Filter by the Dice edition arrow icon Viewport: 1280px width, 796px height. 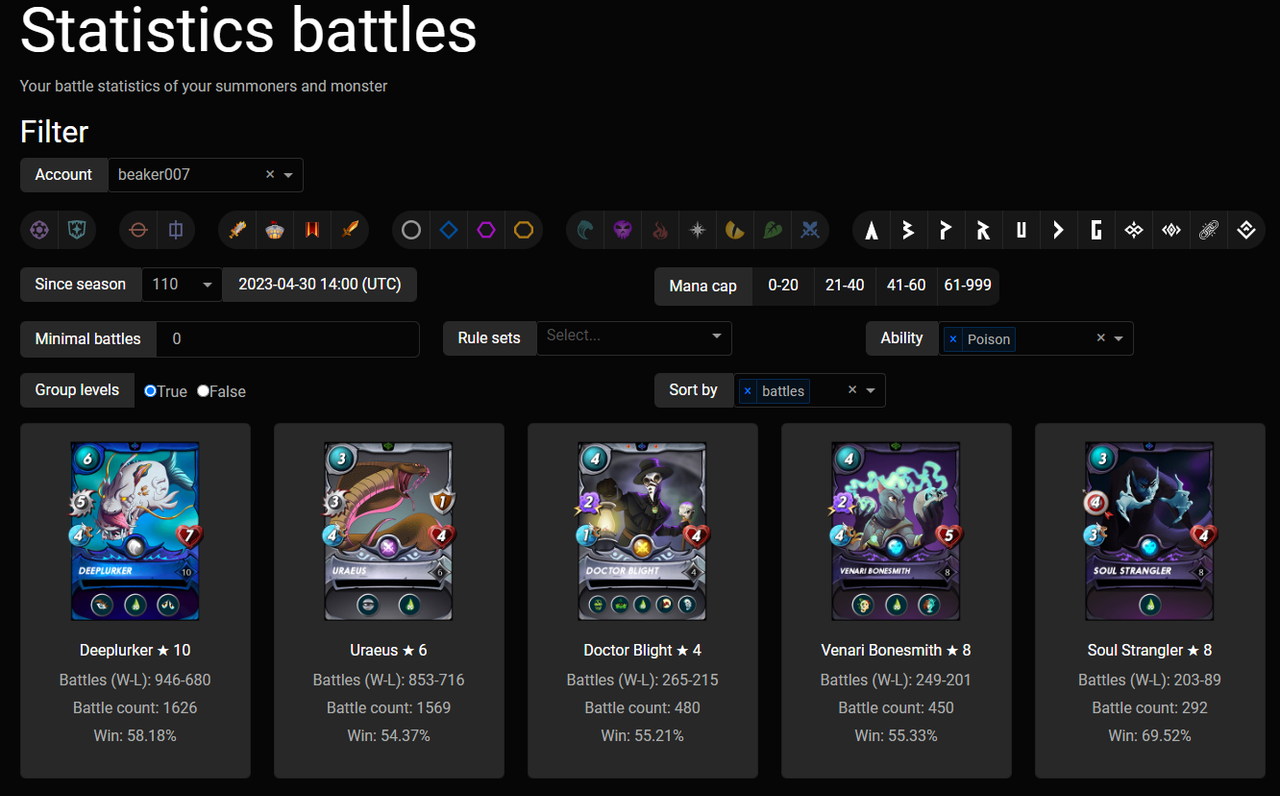pyautogui.click(x=1058, y=230)
